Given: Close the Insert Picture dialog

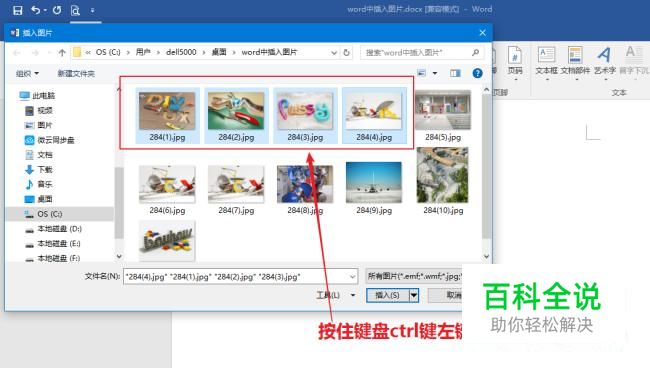Looking at the screenshot, I should click(x=482, y=33).
